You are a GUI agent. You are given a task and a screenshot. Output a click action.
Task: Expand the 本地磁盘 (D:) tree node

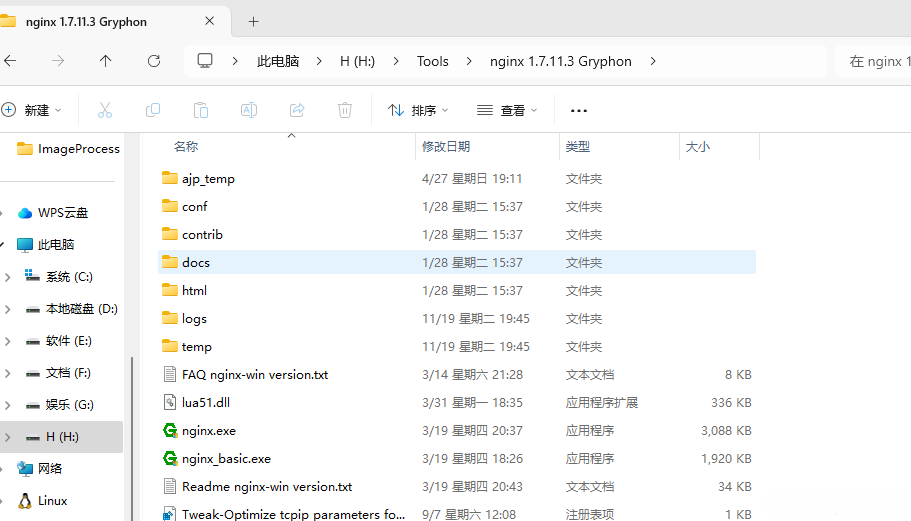pos(8,309)
